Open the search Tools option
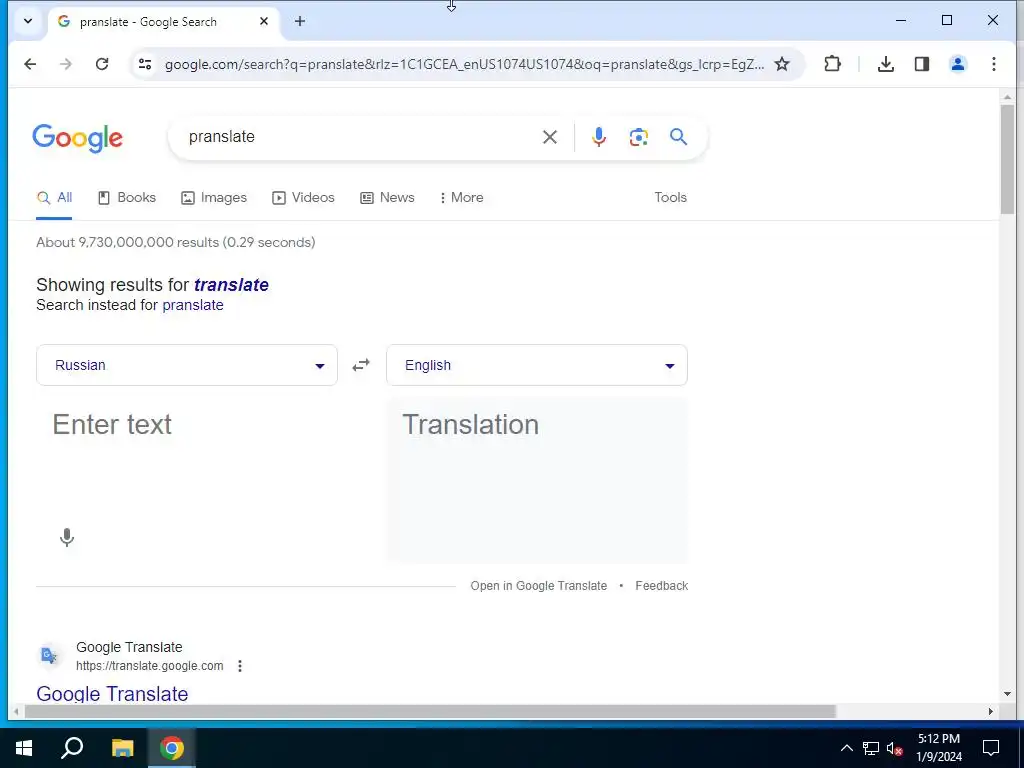The height and width of the screenshot is (768, 1024). (671, 197)
